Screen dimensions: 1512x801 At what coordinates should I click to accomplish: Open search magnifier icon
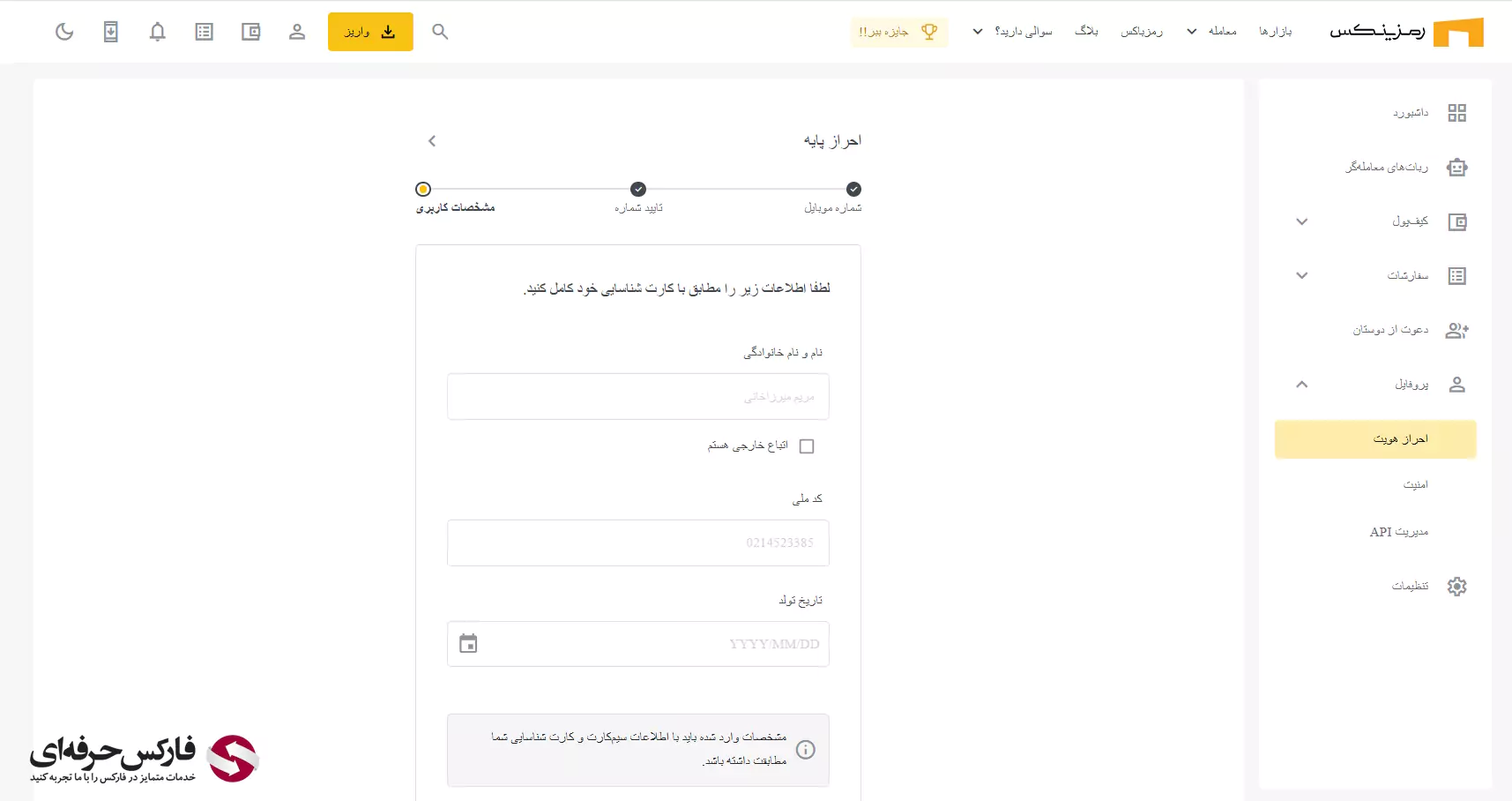click(x=440, y=32)
